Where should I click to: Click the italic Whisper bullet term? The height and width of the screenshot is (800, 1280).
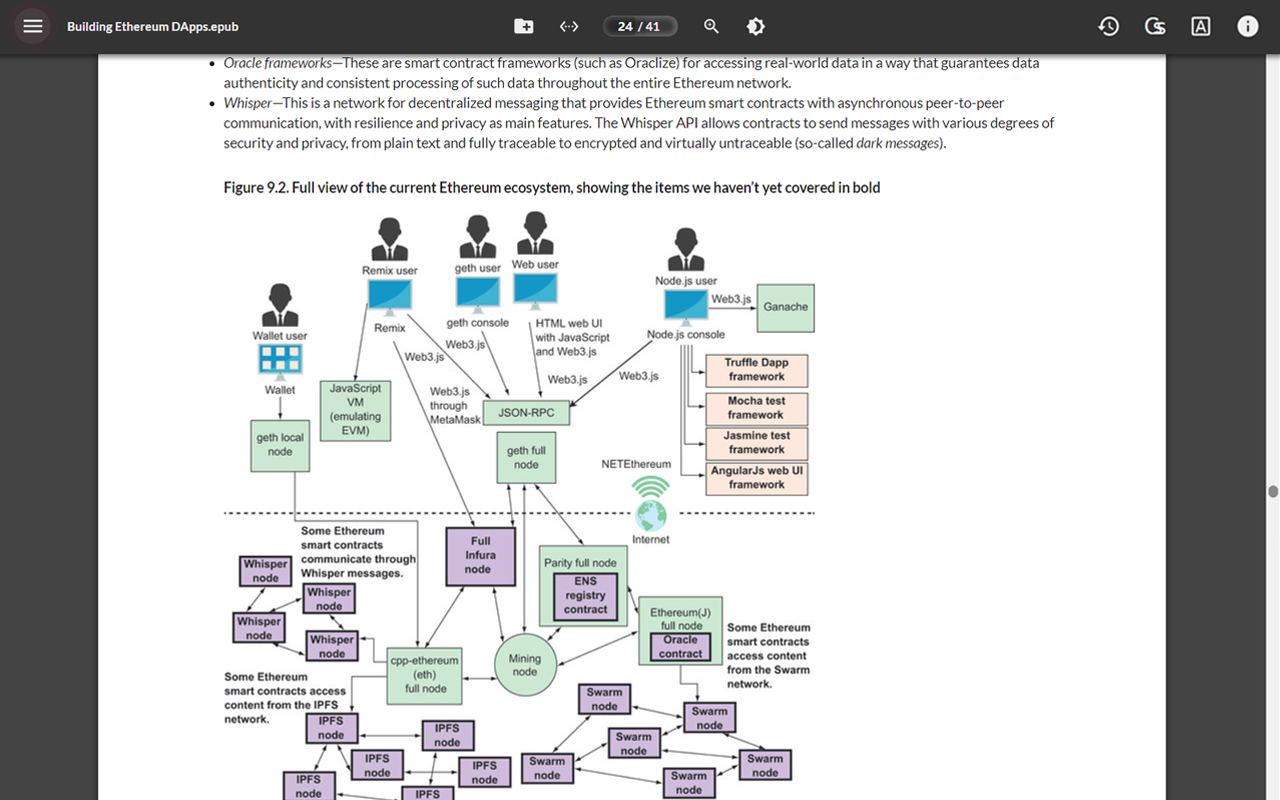pyautogui.click(x=247, y=103)
